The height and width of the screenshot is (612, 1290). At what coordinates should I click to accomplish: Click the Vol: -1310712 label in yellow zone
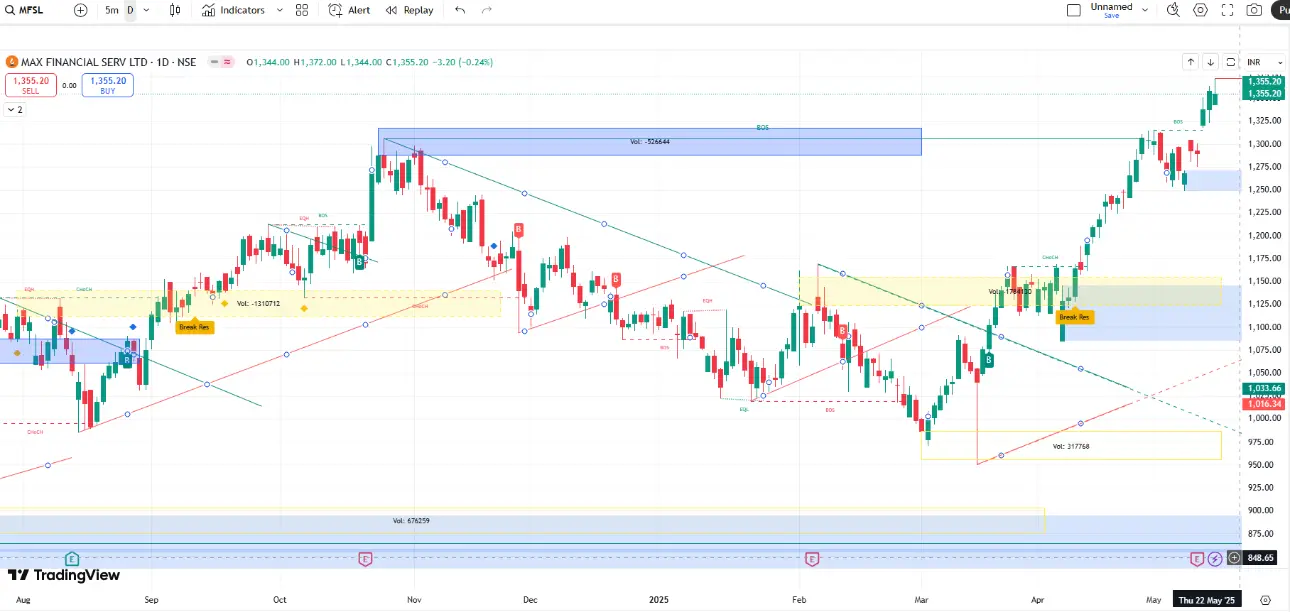click(x=258, y=302)
